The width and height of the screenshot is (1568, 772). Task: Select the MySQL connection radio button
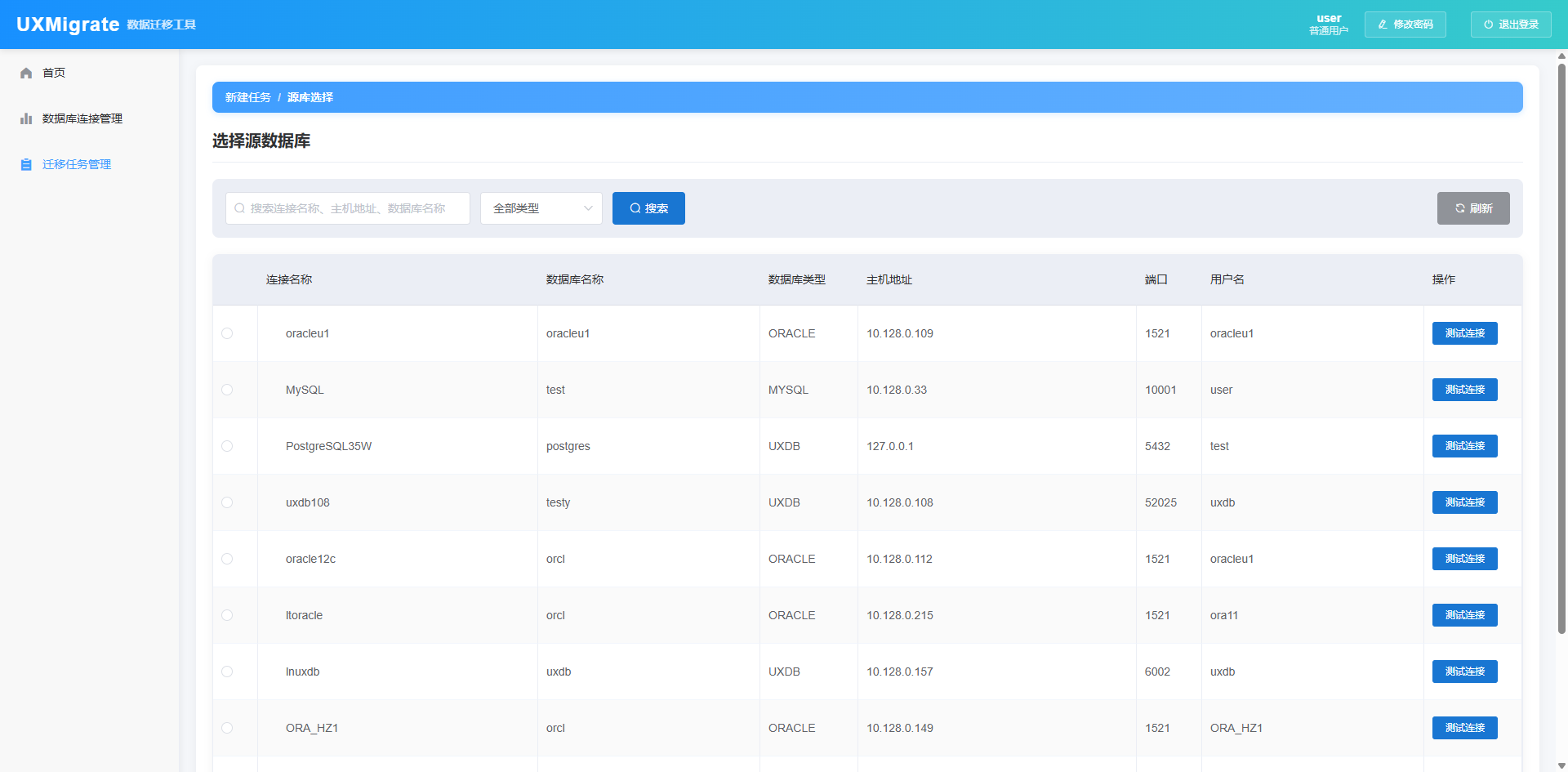point(227,390)
